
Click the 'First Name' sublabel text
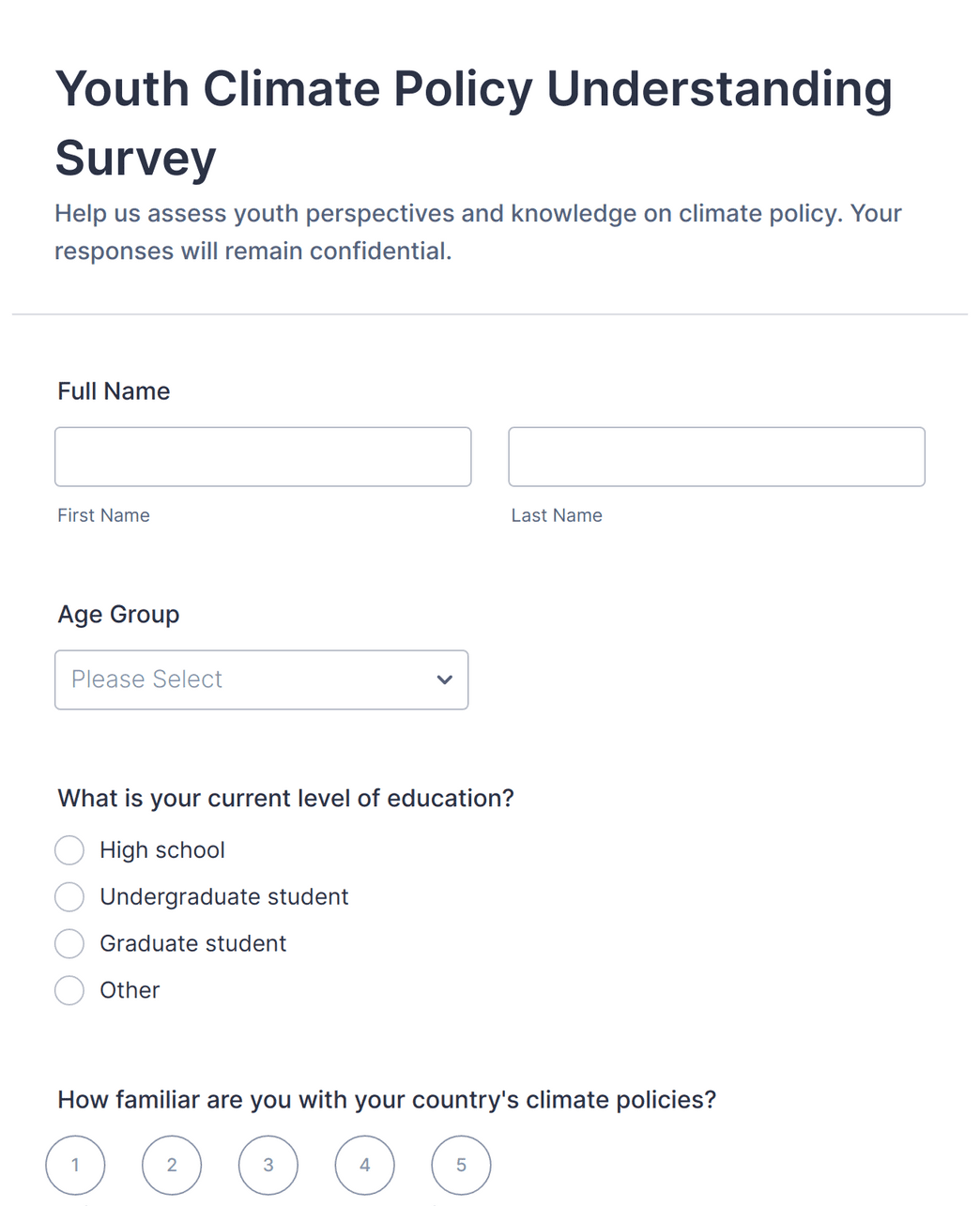point(103,515)
